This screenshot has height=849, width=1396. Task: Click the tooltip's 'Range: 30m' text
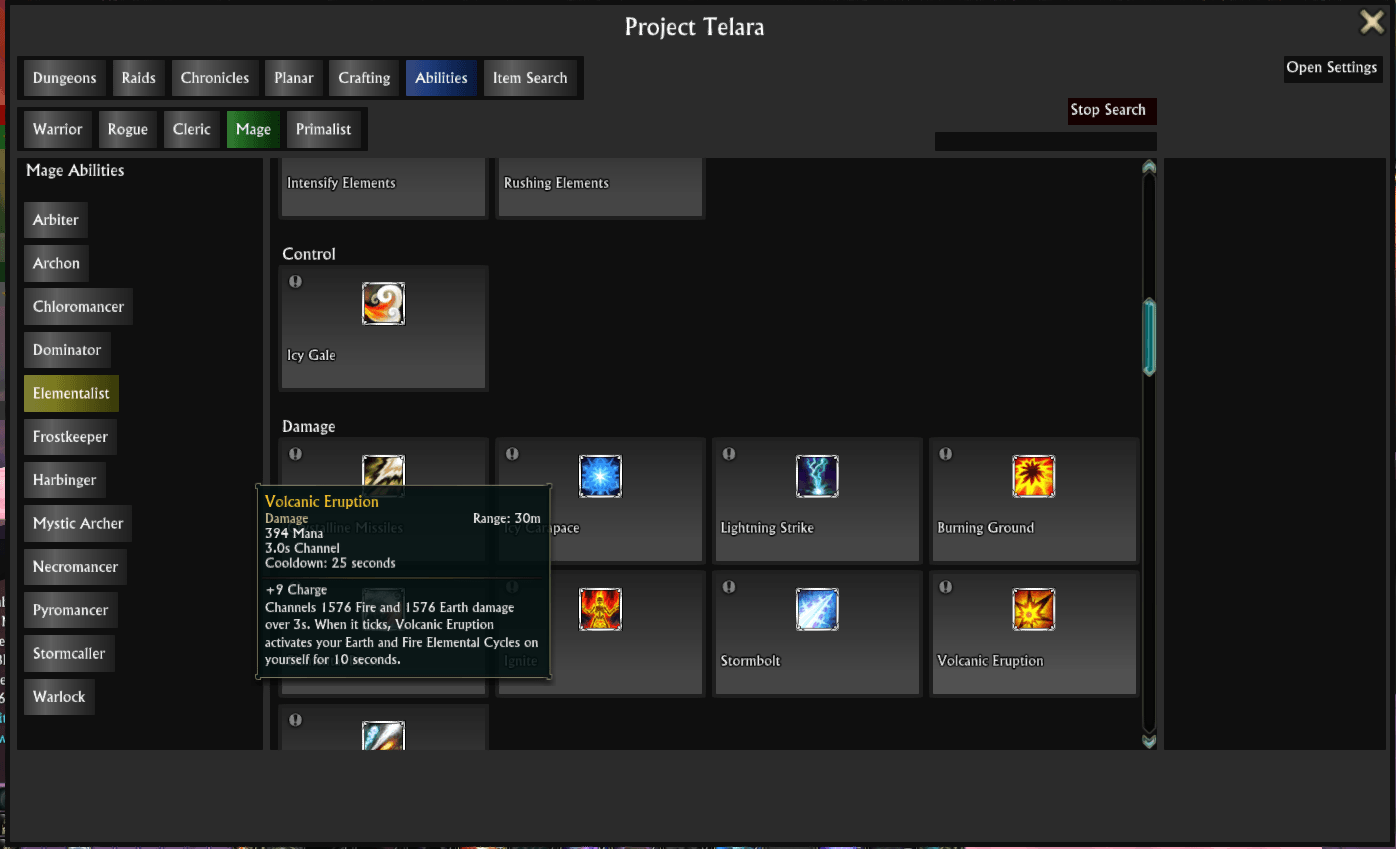click(x=507, y=519)
